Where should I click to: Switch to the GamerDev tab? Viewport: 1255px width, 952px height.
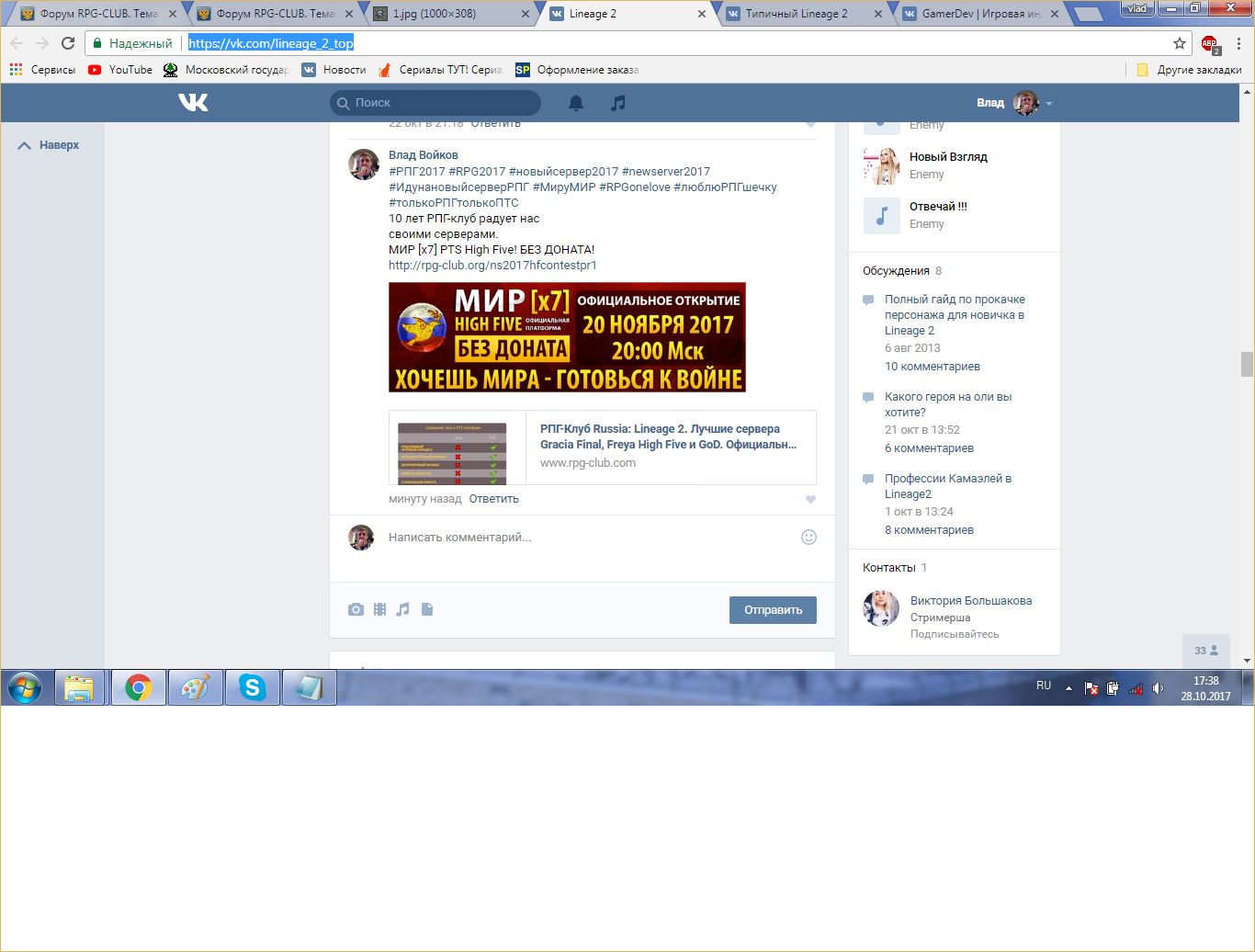(980, 14)
